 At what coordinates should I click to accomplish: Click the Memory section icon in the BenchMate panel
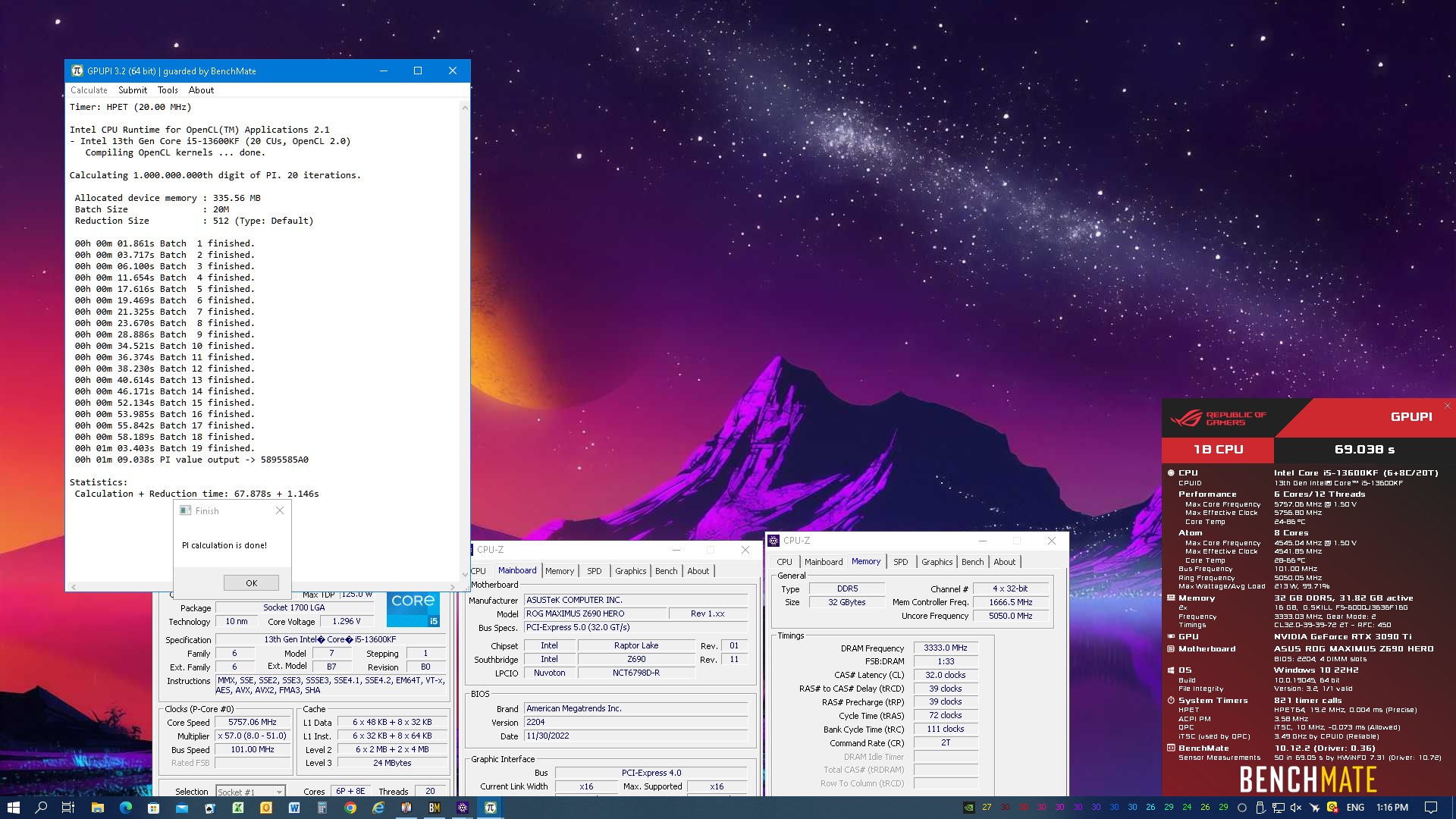(1171, 598)
